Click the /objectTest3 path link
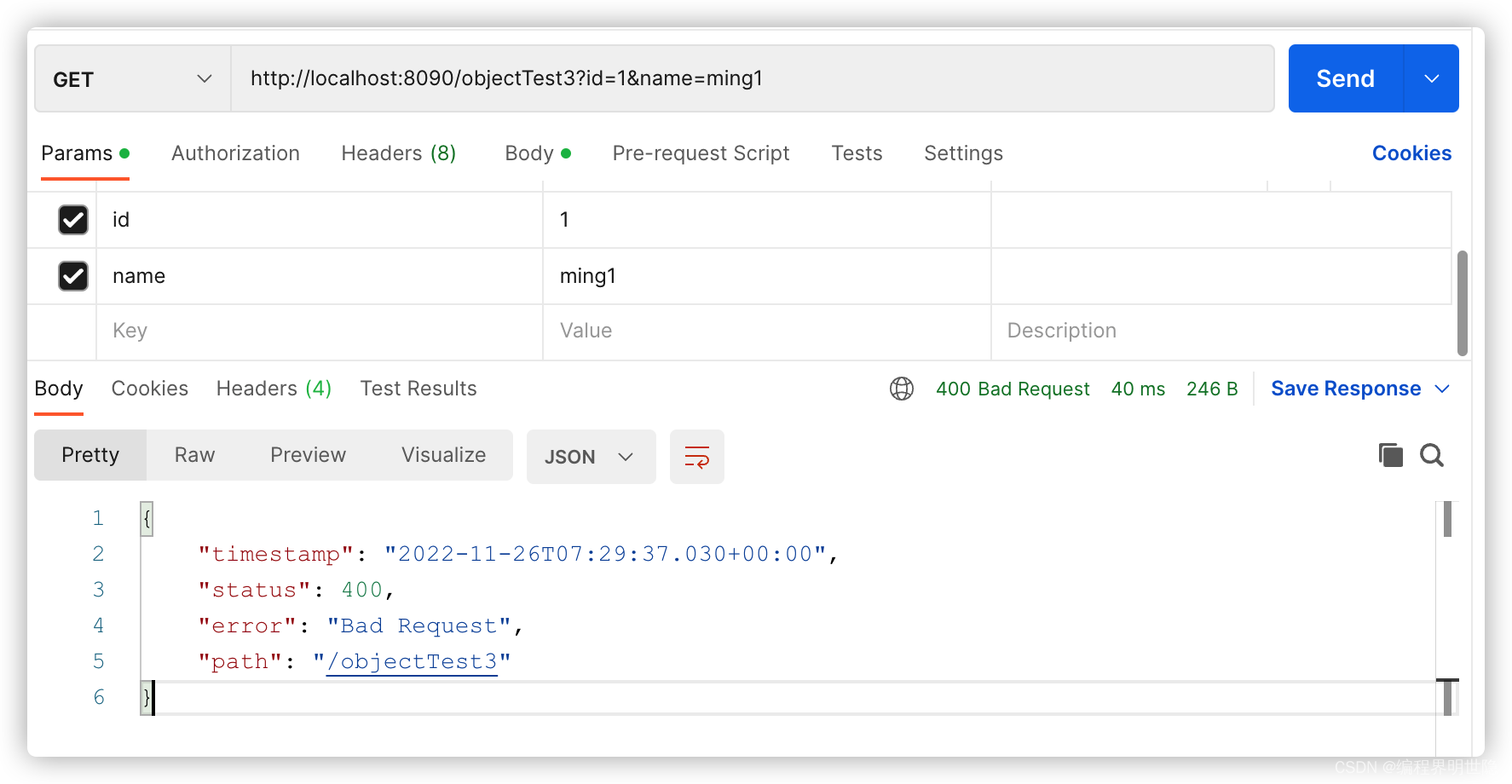1512x784 pixels. coord(412,662)
